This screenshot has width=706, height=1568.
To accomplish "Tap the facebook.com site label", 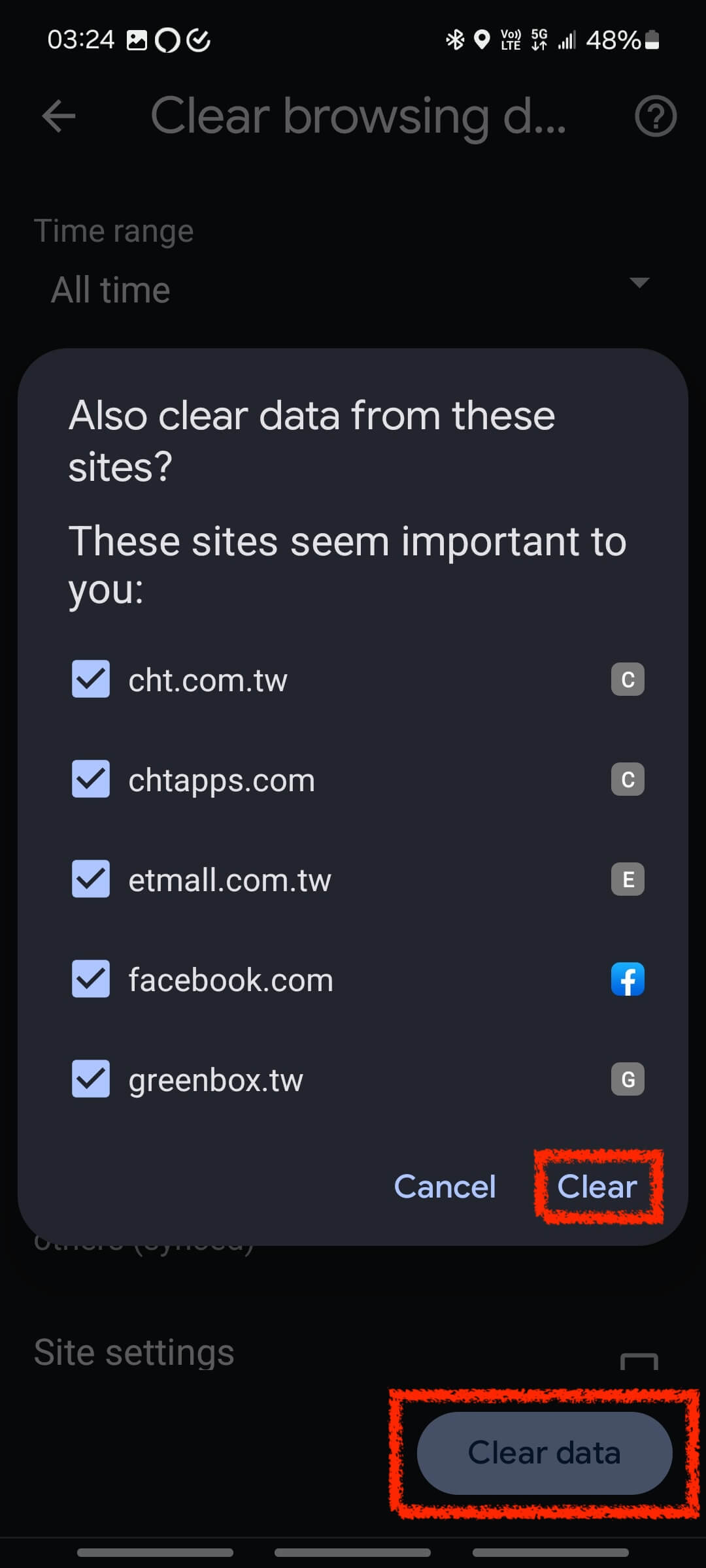I will [x=231, y=980].
